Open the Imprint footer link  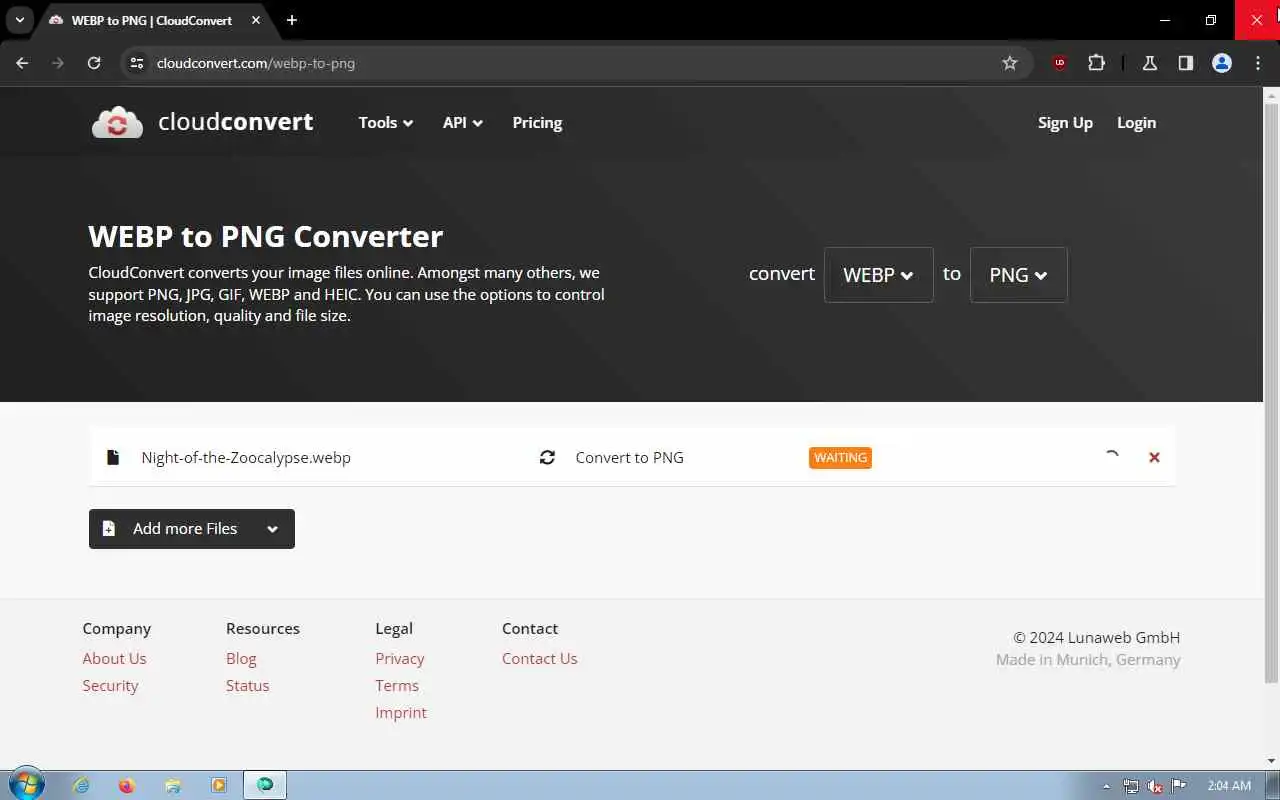coord(401,712)
